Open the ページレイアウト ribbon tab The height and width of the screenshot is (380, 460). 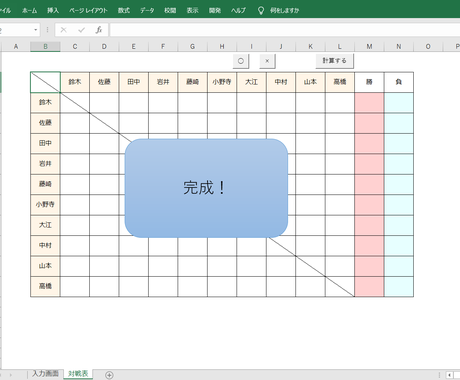[x=88, y=10]
